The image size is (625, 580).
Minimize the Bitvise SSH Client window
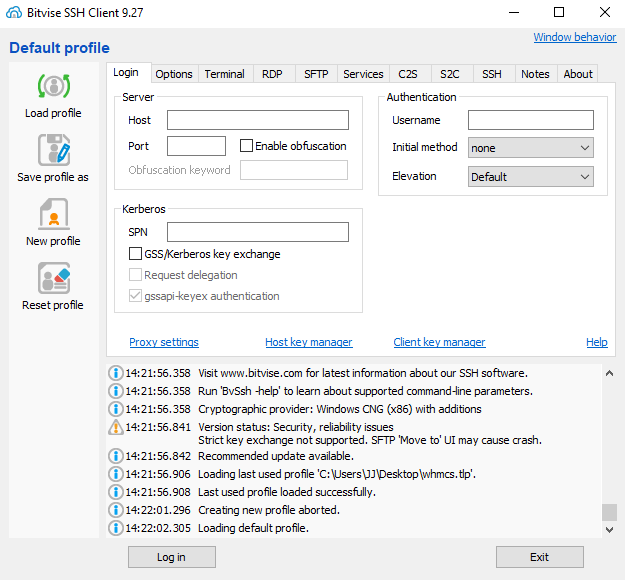514,12
